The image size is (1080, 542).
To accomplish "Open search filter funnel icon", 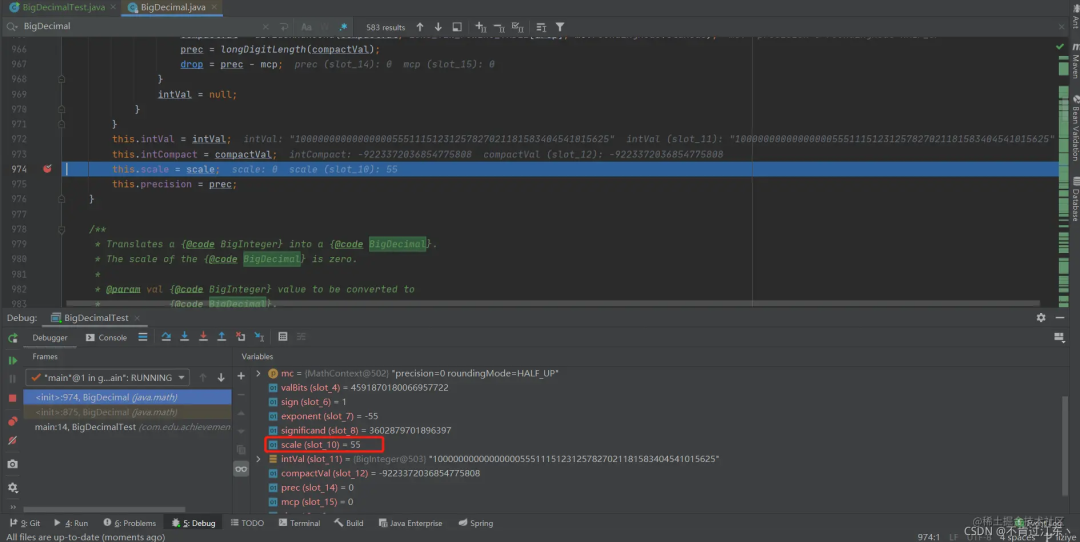I will tap(560, 27).
